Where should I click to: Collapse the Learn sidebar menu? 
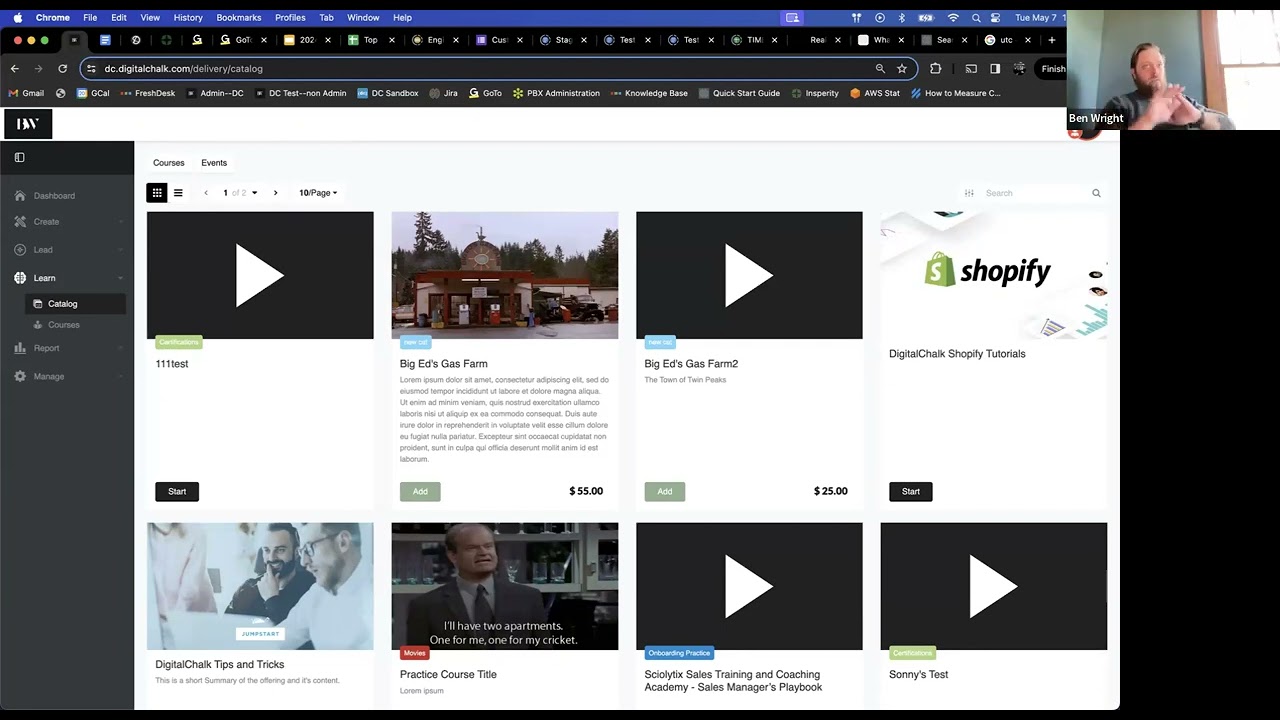pyautogui.click(x=120, y=278)
